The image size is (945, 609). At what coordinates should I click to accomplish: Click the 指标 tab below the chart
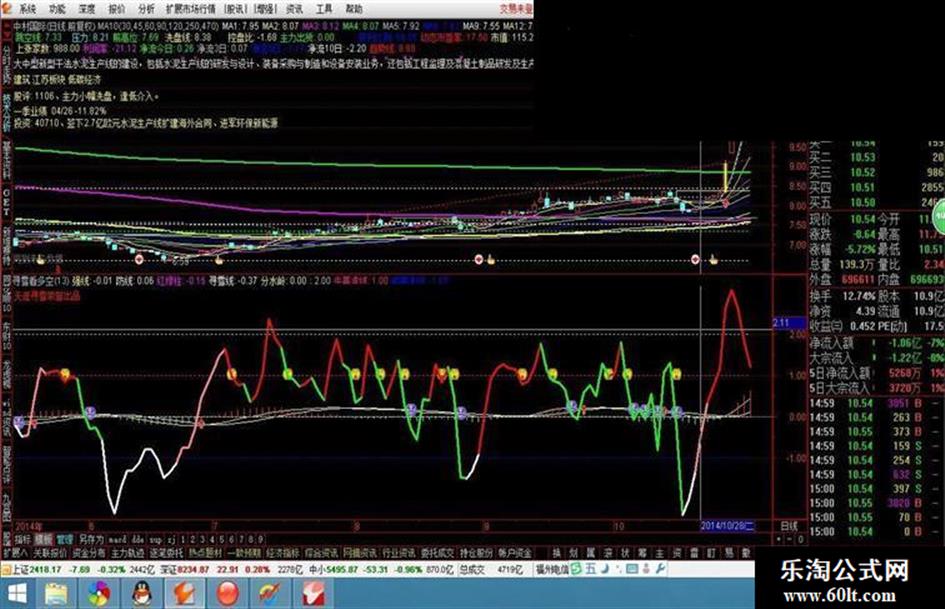23,539
